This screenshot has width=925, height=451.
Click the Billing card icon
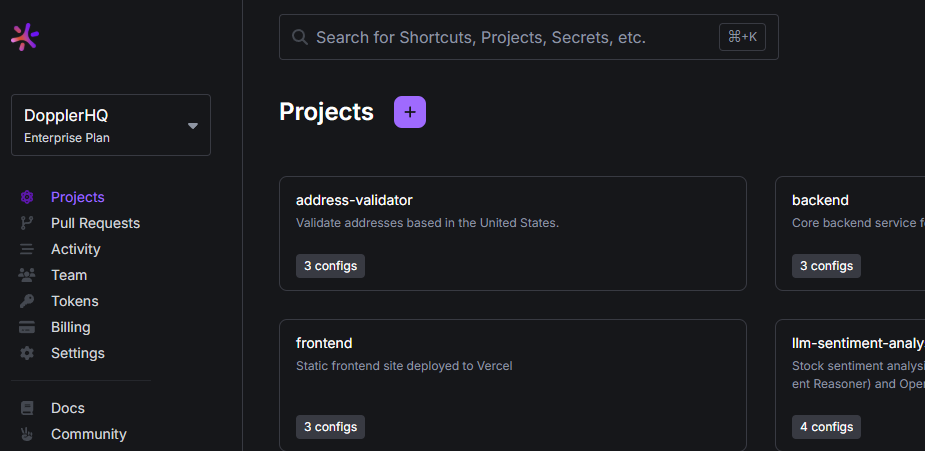[x=27, y=327]
